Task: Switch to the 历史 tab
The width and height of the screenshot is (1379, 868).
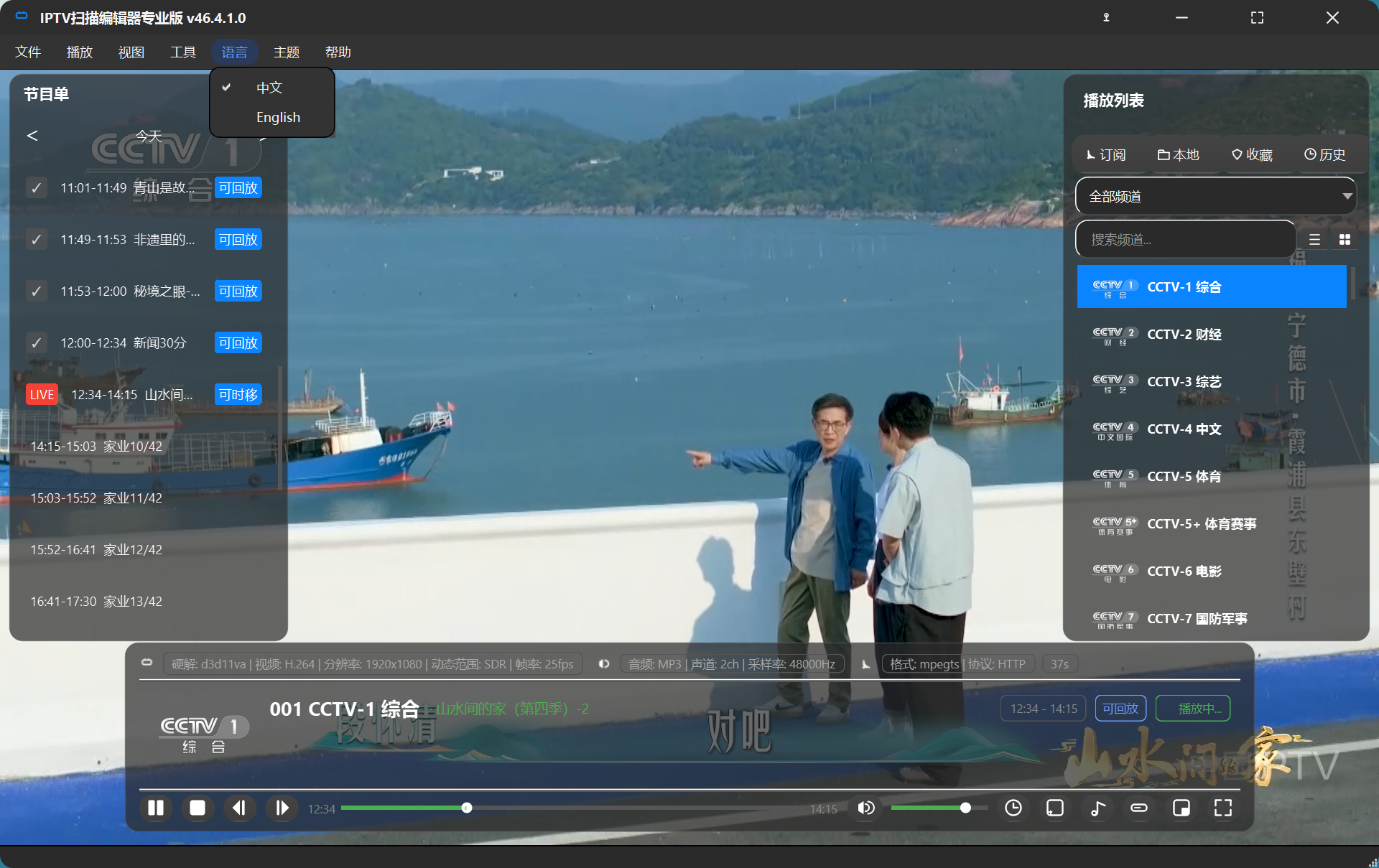Action: [x=1325, y=155]
